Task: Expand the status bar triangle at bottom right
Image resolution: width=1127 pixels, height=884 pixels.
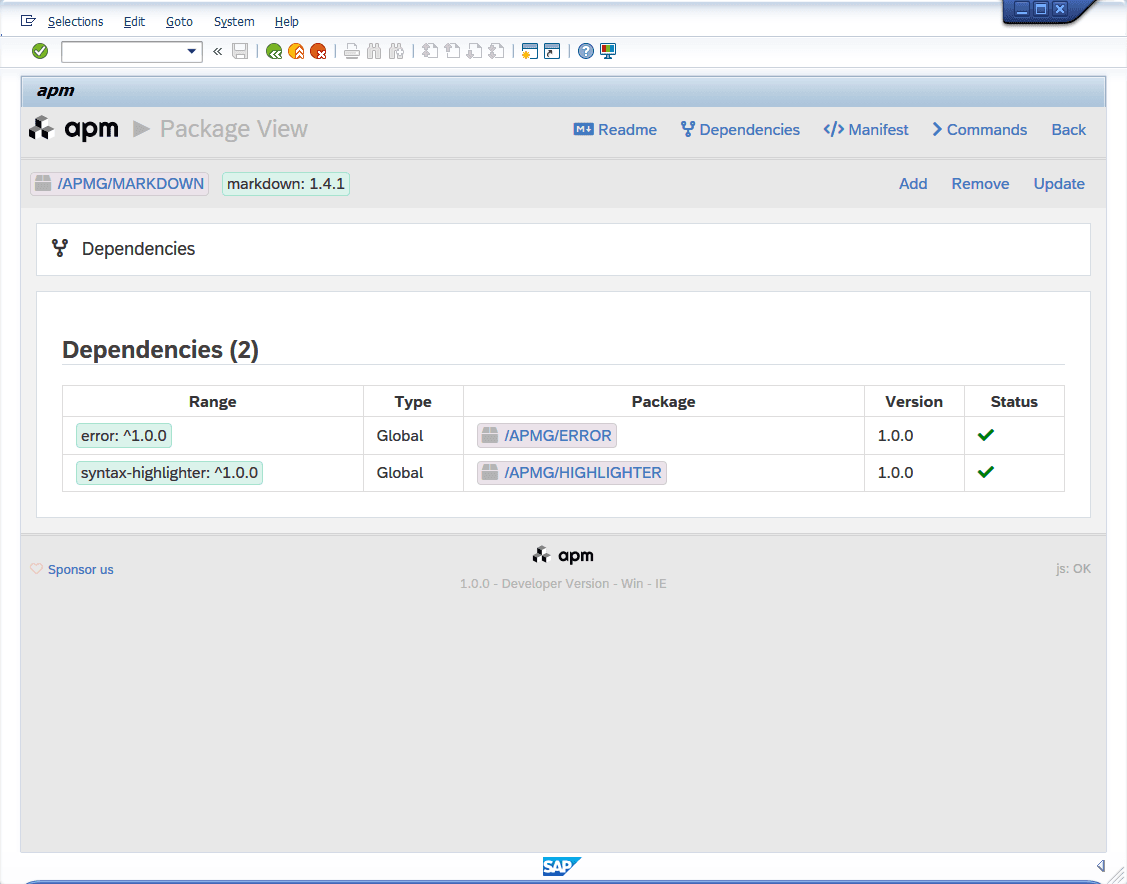Action: 1100,865
